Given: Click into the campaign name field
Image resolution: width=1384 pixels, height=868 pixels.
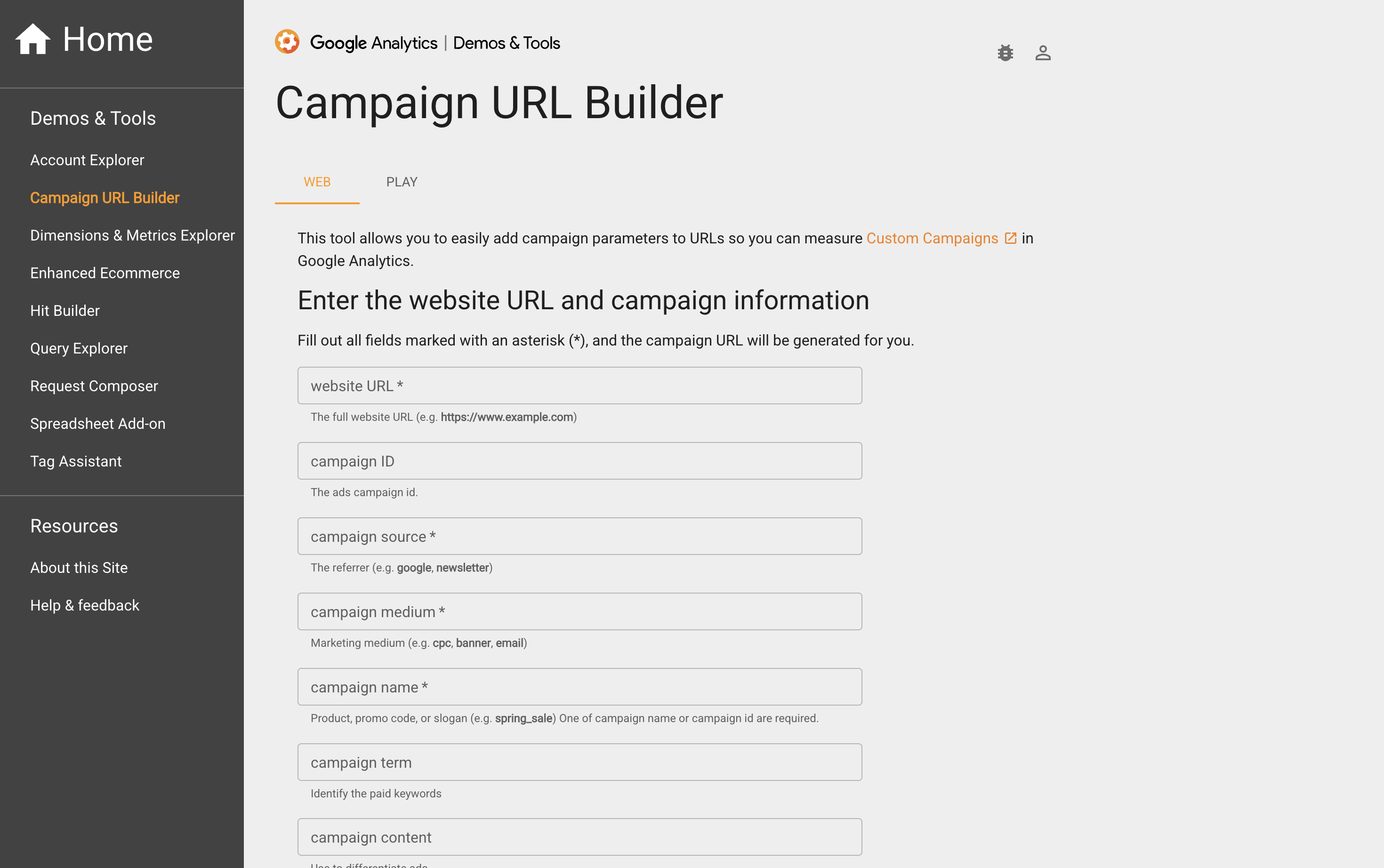Looking at the screenshot, I should [579, 687].
